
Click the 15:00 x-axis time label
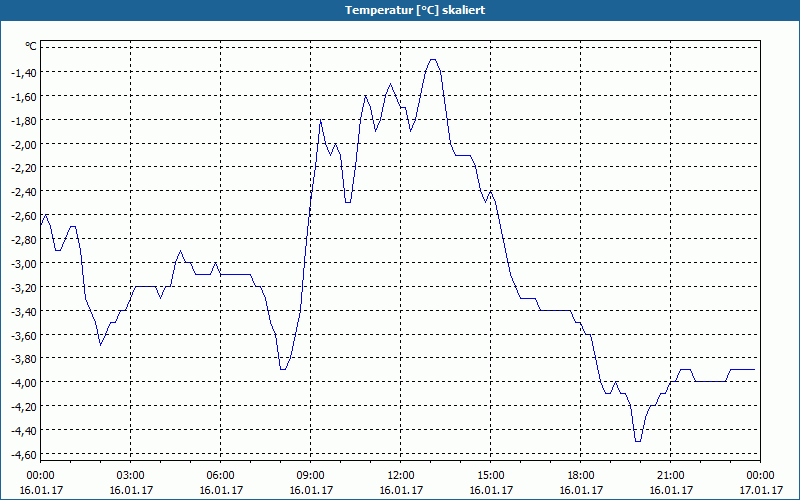[491, 476]
